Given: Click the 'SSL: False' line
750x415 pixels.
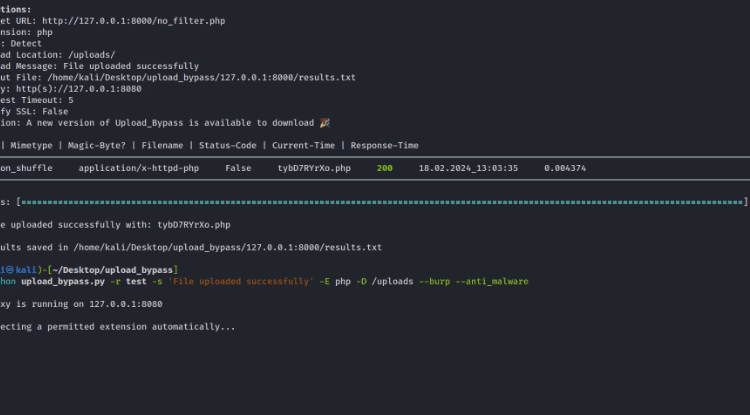Looking at the screenshot, I should (x=34, y=112).
